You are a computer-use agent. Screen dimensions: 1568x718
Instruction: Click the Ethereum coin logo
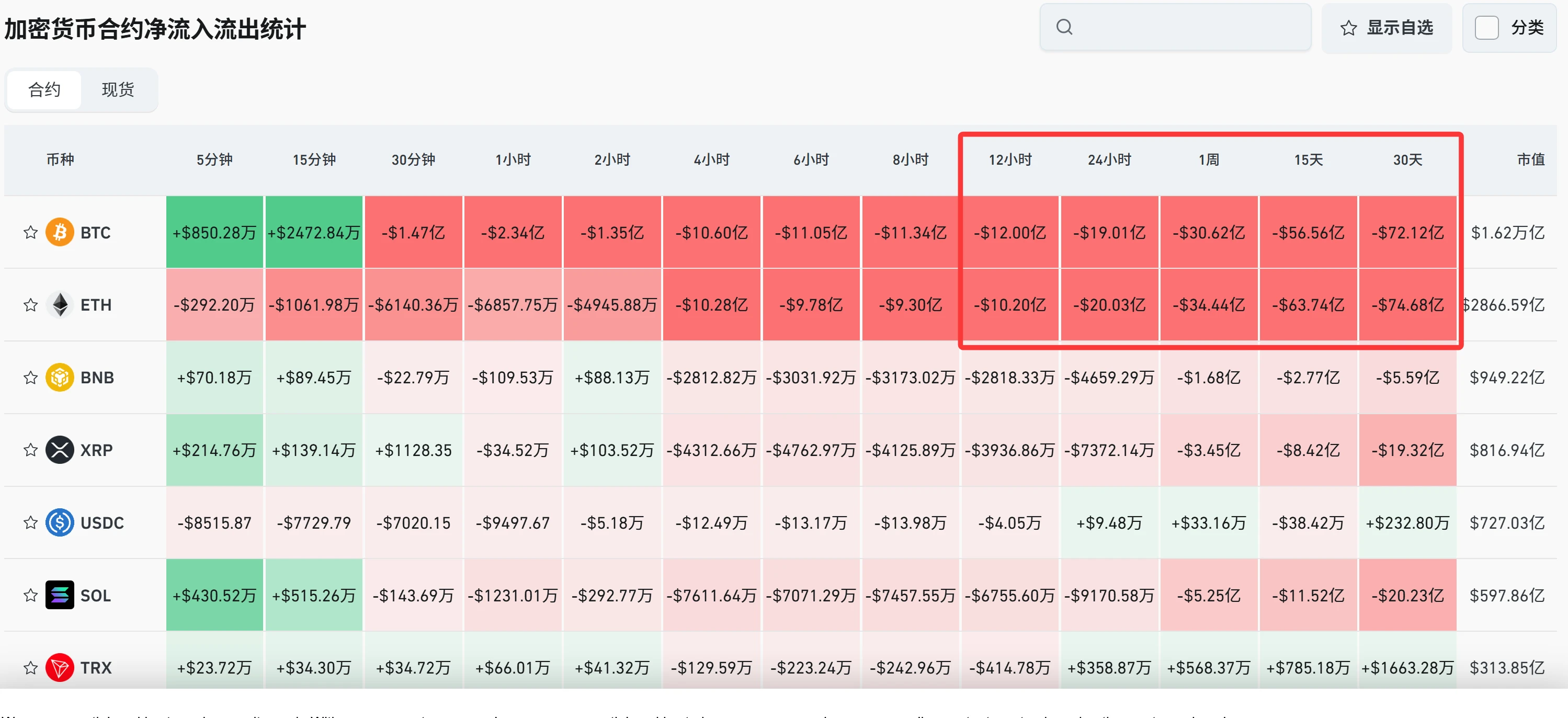[x=60, y=305]
